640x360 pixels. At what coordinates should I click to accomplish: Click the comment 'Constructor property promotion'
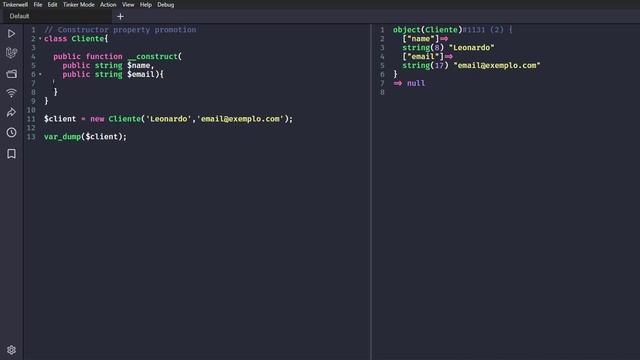[120, 30]
